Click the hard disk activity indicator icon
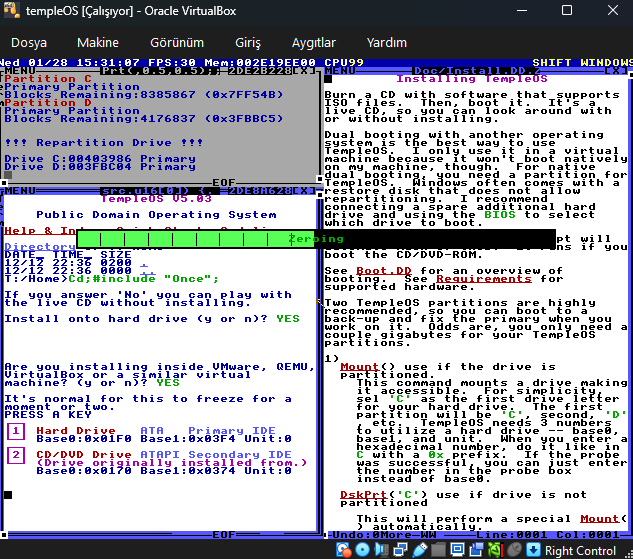This screenshot has width=633, height=559. [x=344, y=550]
